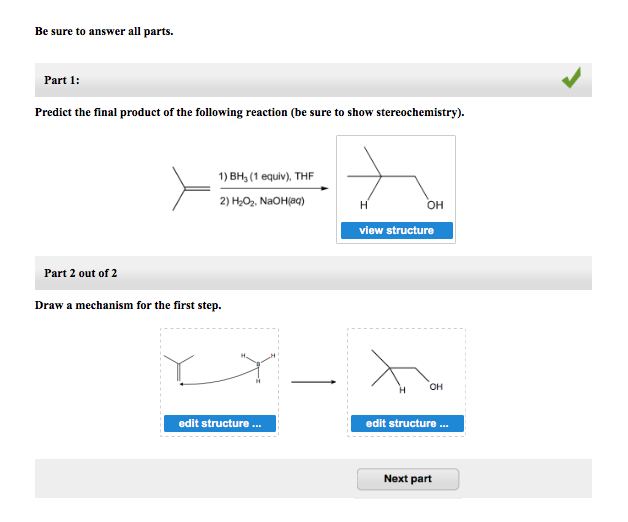
Task: Open the view structure button
Action: click(397, 230)
